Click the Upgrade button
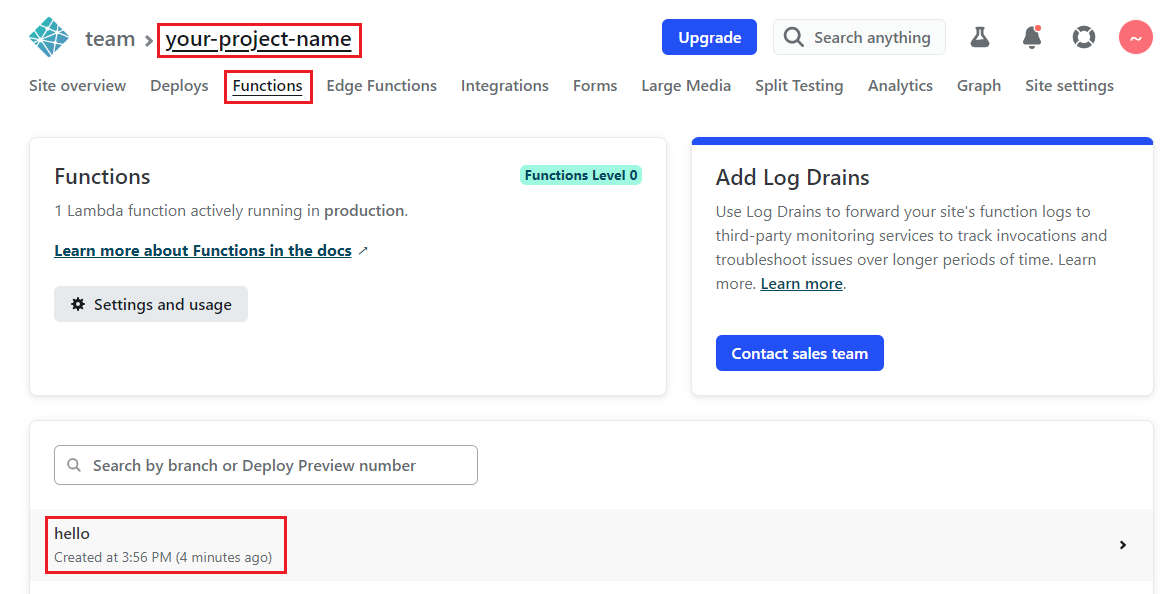 [709, 36]
